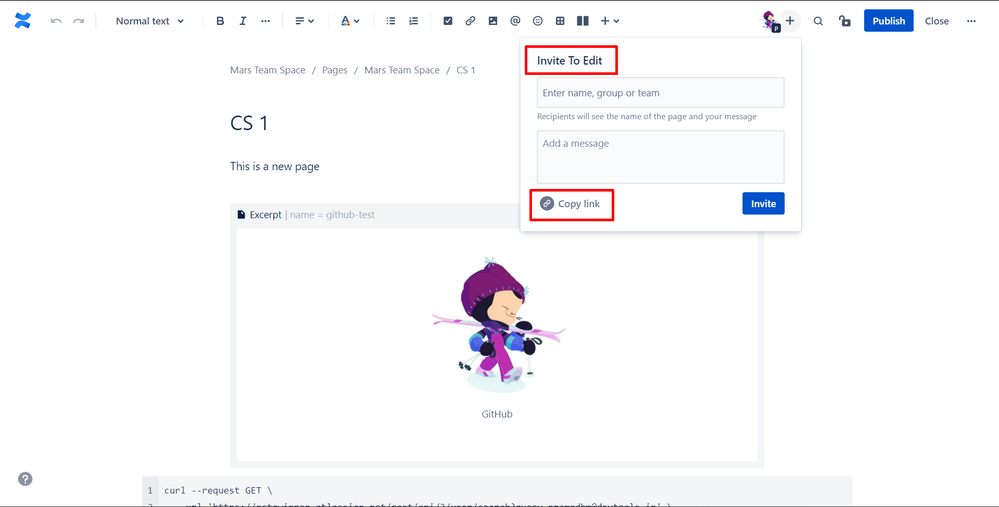999x507 pixels.
Task: Click the CS 1 page title
Action: pos(249,123)
